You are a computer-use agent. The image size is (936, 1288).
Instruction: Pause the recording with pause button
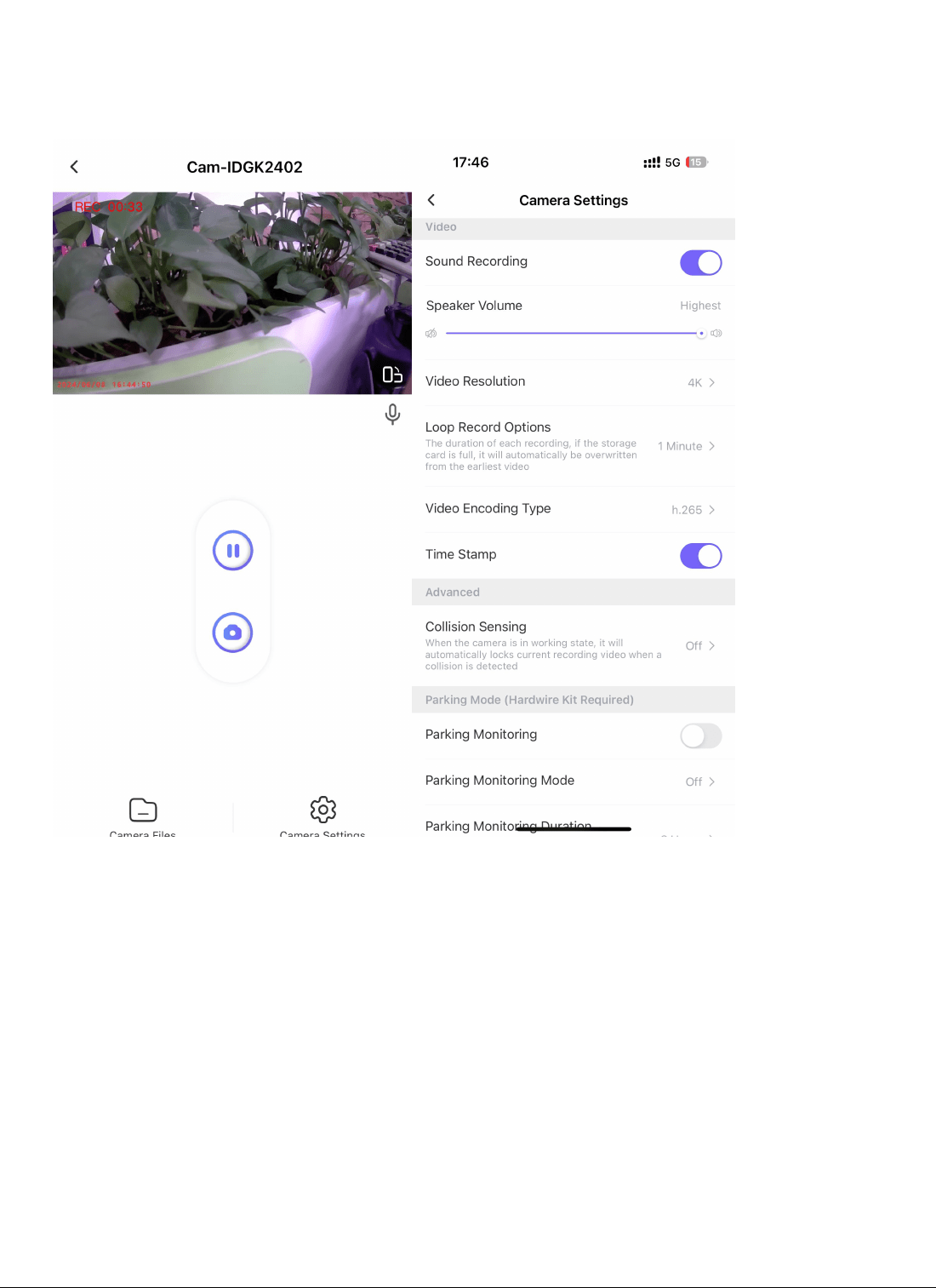click(x=233, y=551)
